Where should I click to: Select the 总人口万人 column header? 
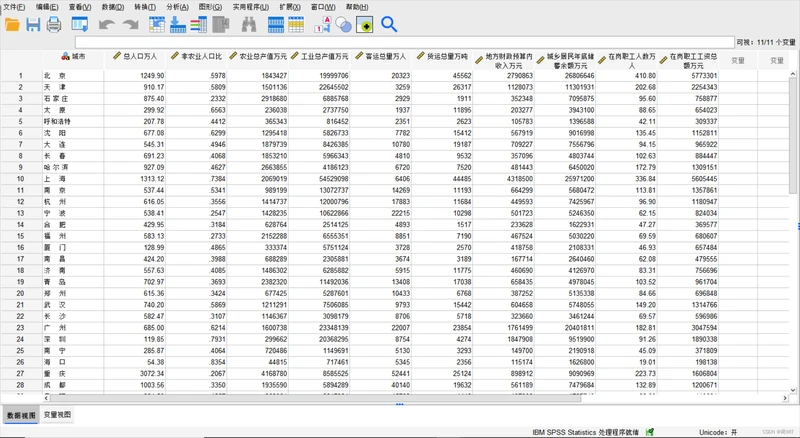pos(135,57)
